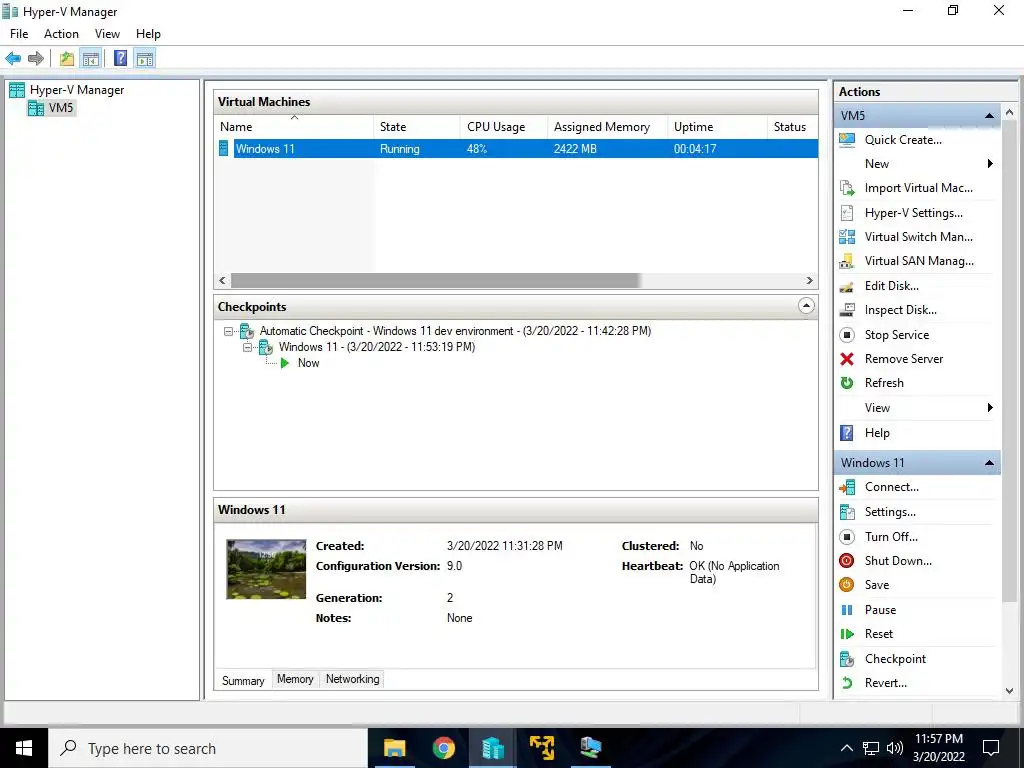Screen dimensions: 1024x768
Task: Sort by CPU Usage column header
Action: point(504,127)
